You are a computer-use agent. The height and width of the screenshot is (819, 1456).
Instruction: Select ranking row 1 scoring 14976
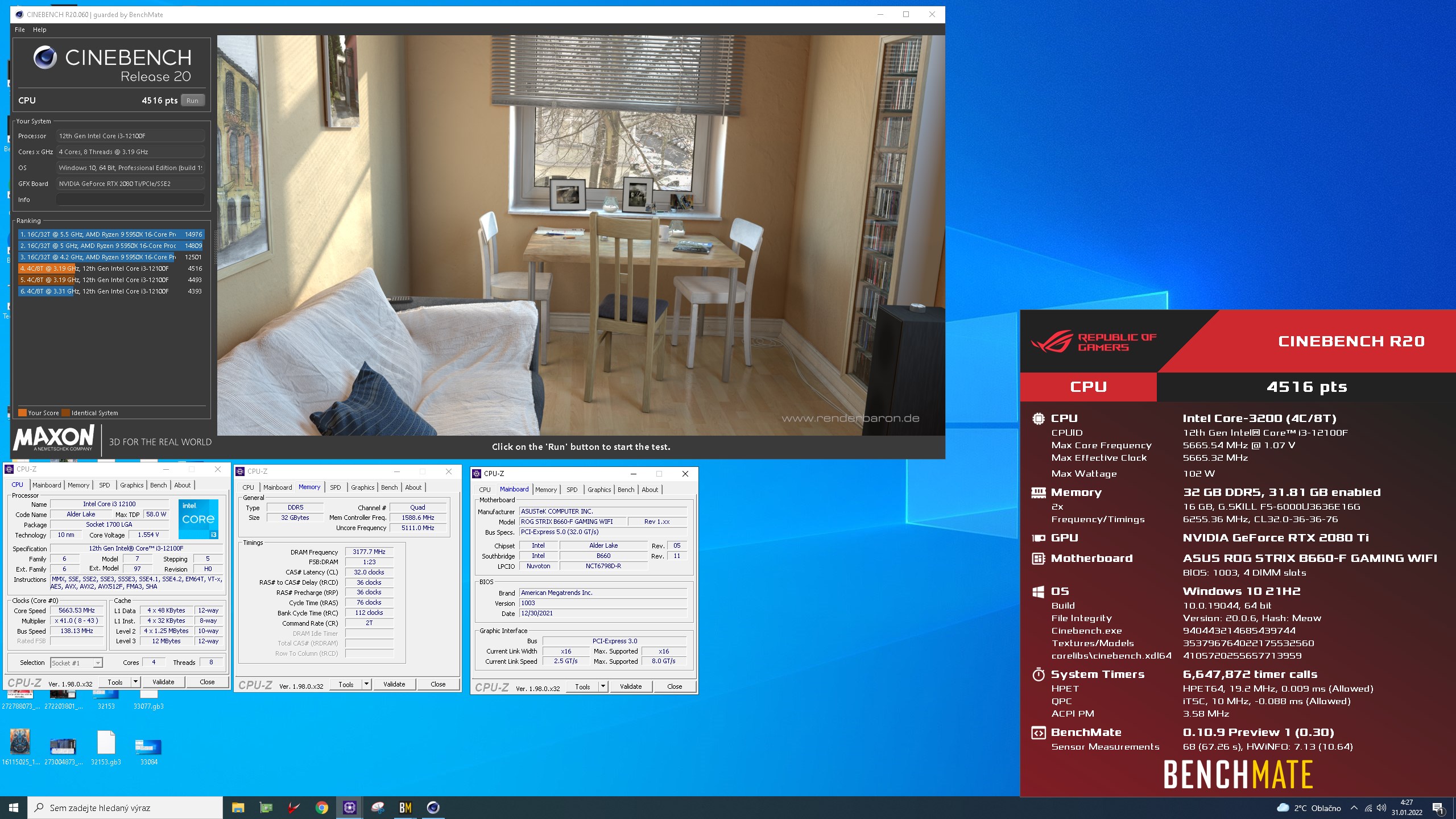click(x=111, y=234)
